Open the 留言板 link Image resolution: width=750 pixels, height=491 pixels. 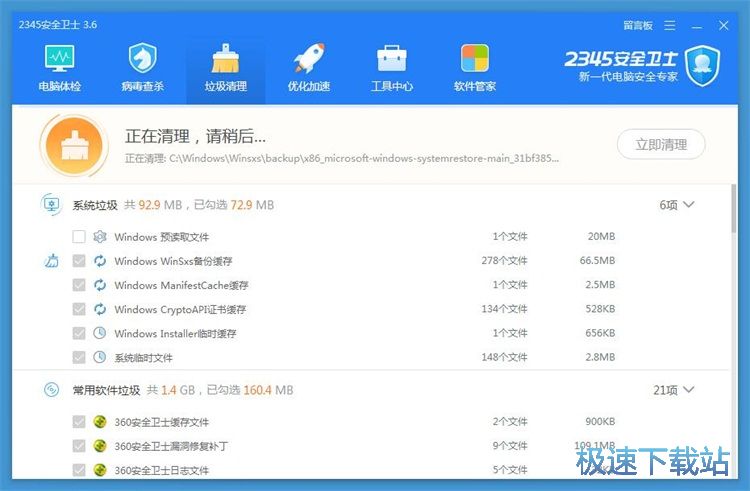638,25
